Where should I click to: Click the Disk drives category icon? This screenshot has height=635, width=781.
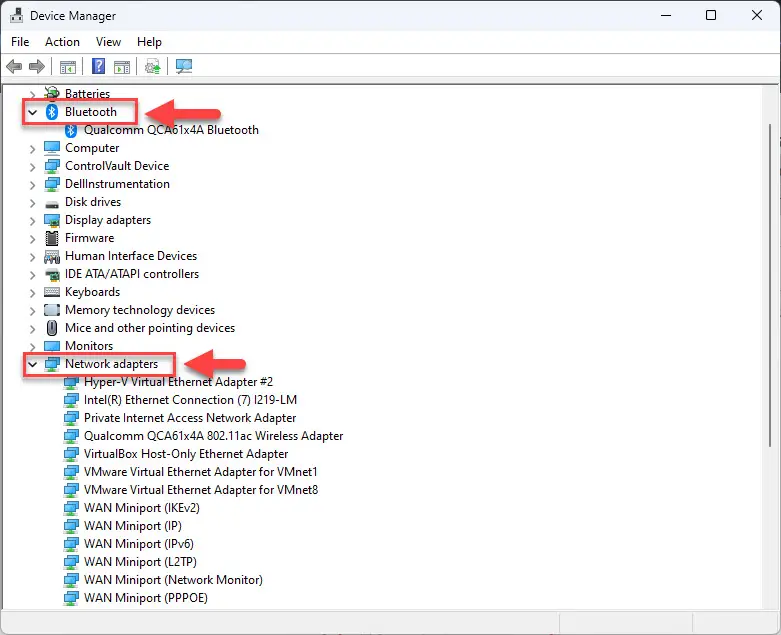(x=52, y=204)
